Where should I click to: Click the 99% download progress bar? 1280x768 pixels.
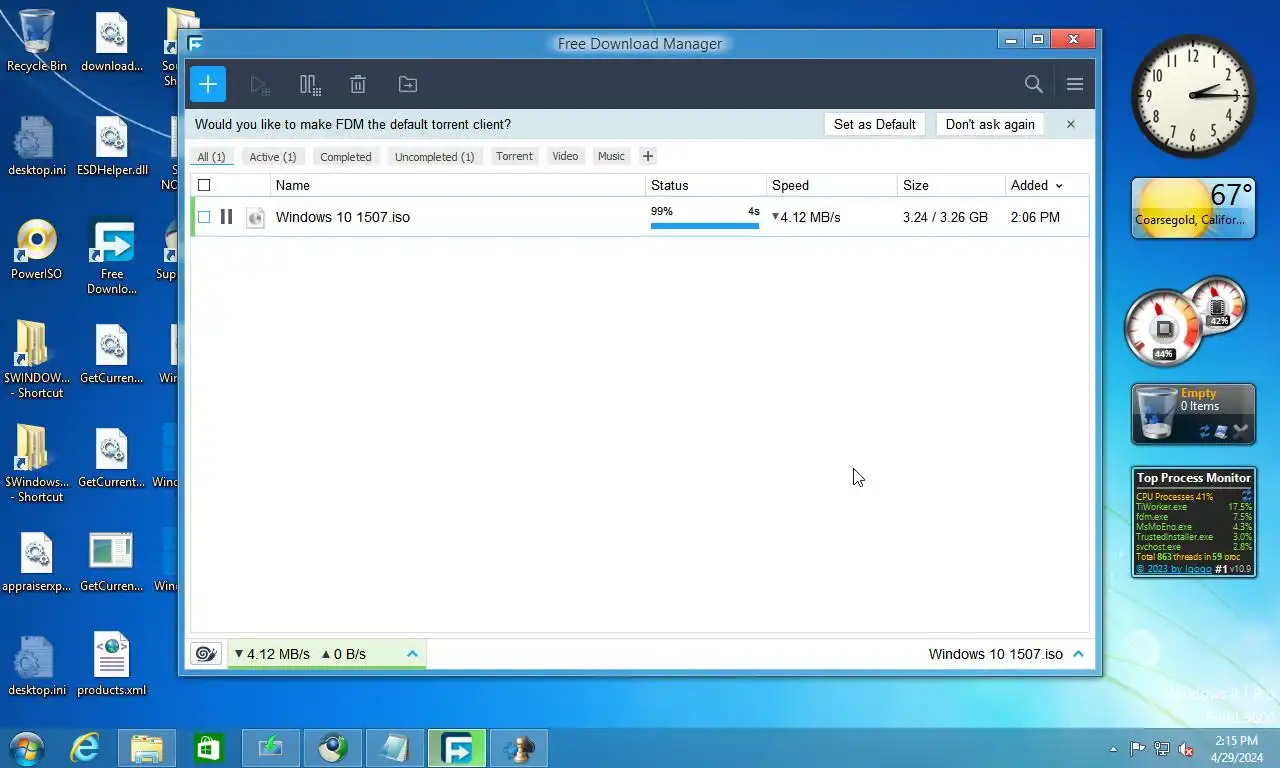(x=705, y=225)
